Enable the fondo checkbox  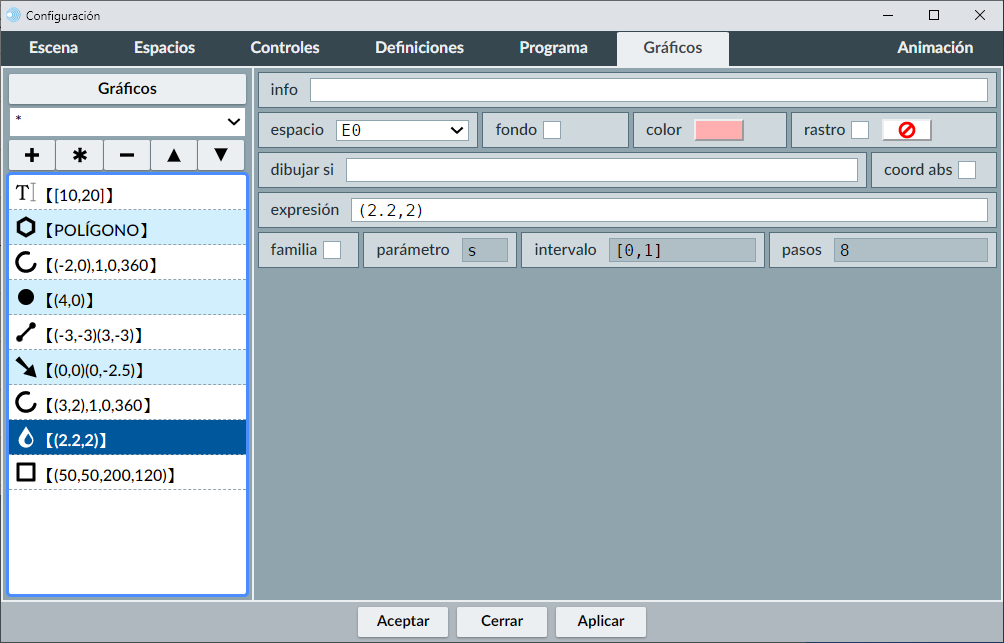click(x=552, y=130)
